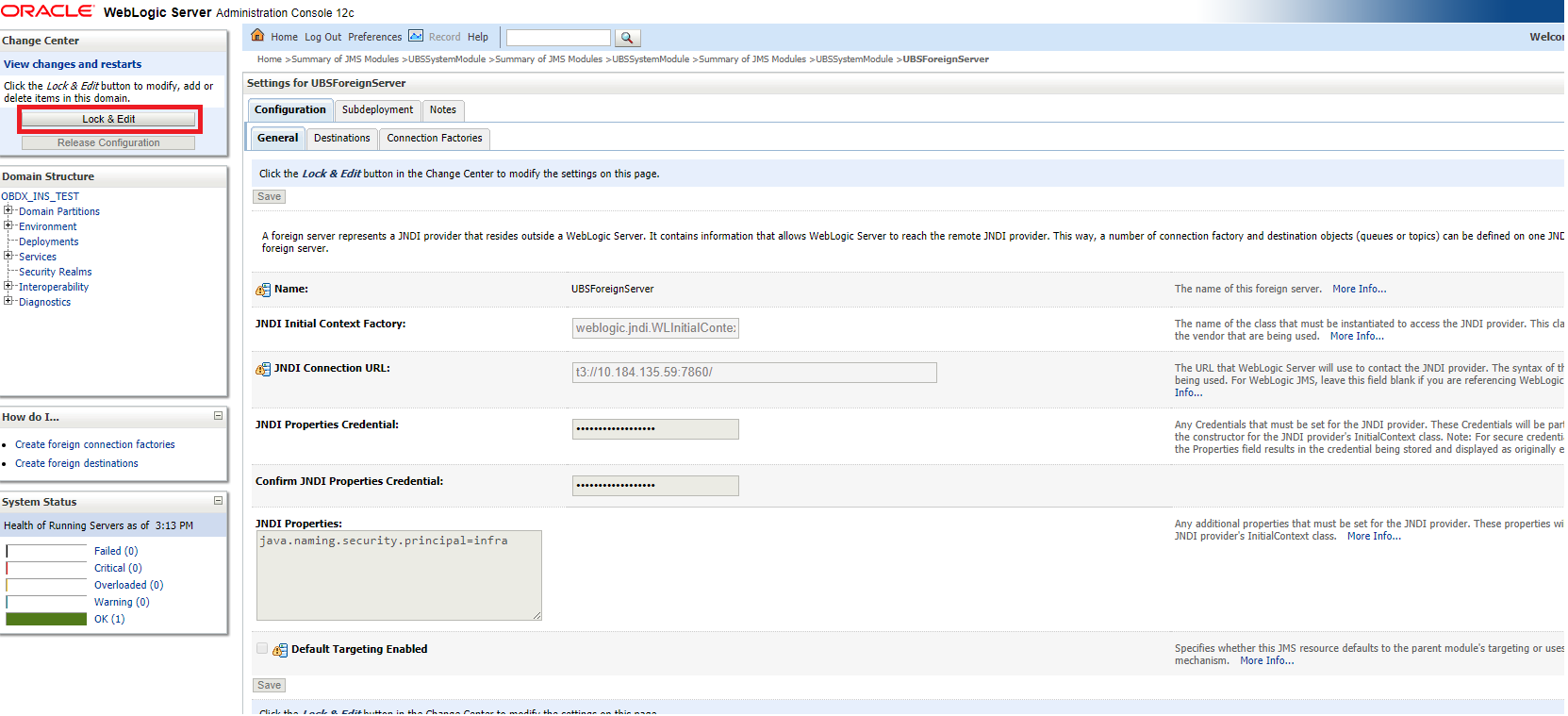The height and width of the screenshot is (716, 1568).
Task: Select the Destinations sub-tab
Action: coord(342,138)
